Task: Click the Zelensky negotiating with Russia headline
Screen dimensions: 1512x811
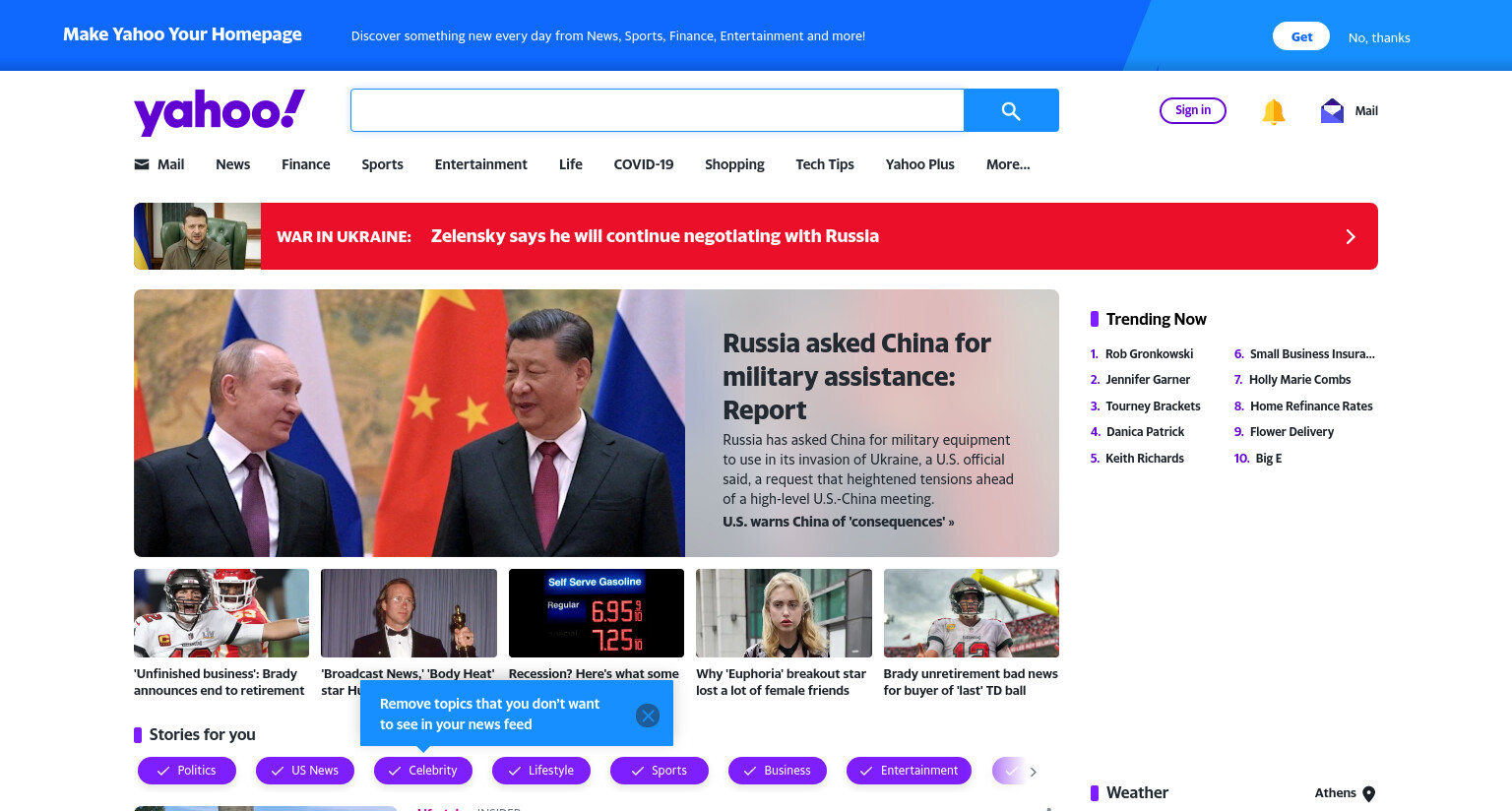Action: (x=655, y=236)
